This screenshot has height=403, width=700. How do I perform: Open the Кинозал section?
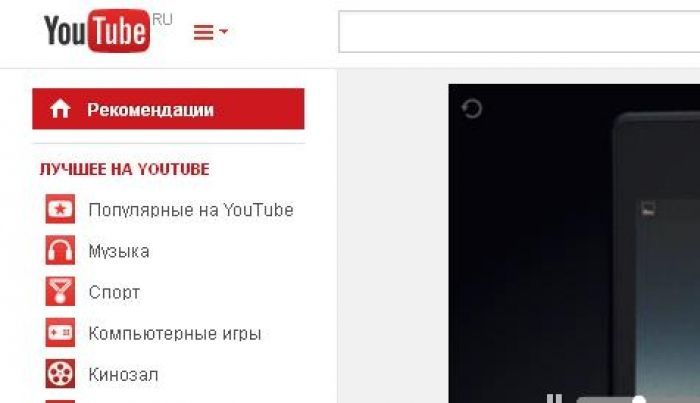123,374
